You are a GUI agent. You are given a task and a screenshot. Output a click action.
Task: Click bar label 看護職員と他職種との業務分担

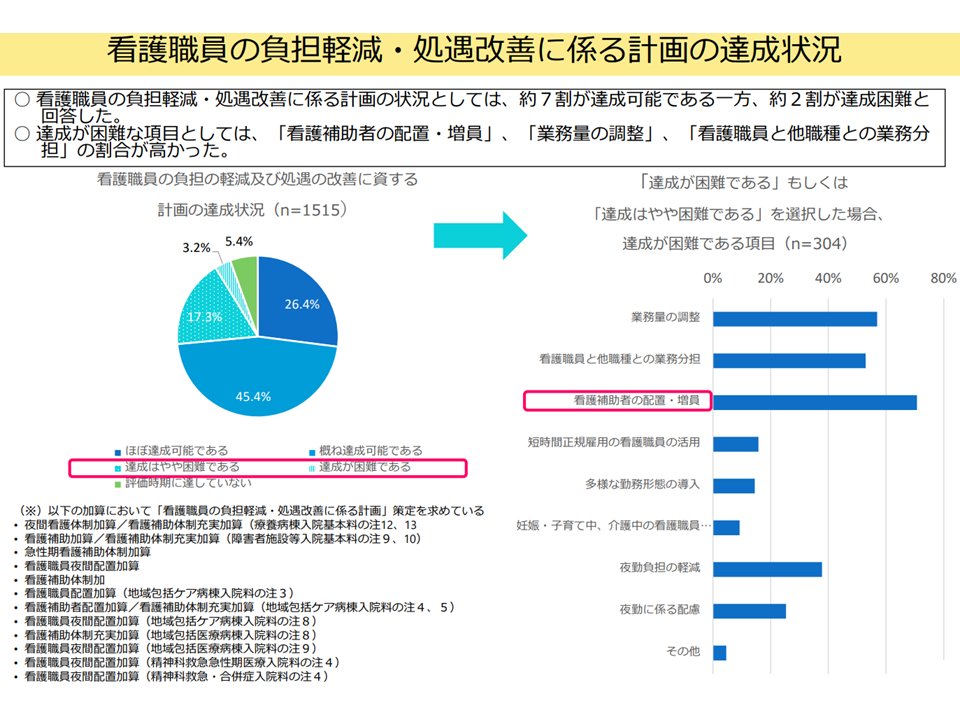[620, 359]
